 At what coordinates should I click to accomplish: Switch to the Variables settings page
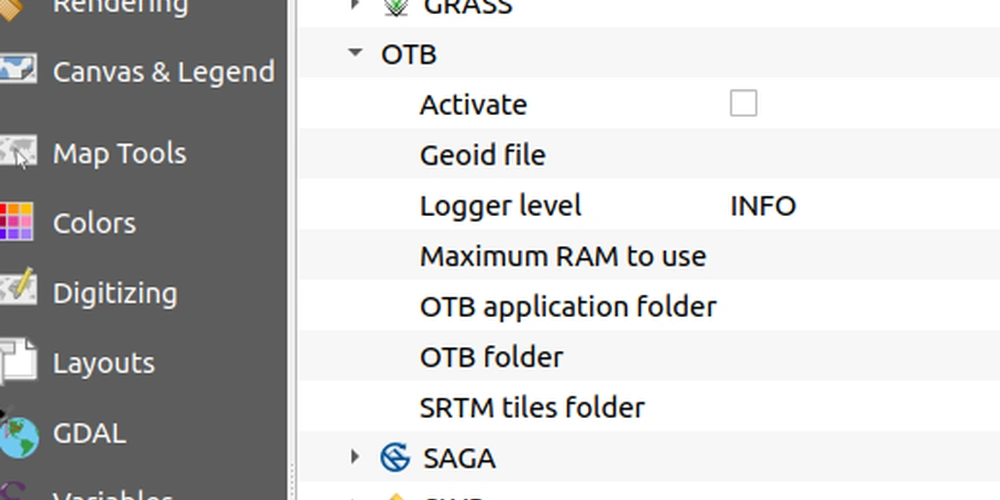[x=112, y=494]
